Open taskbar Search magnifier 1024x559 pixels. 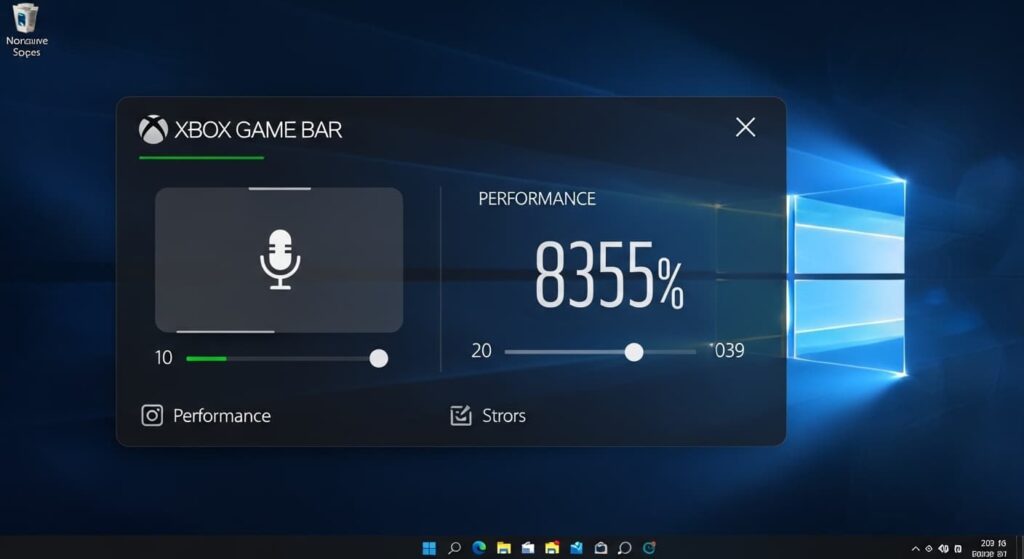[x=455, y=548]
